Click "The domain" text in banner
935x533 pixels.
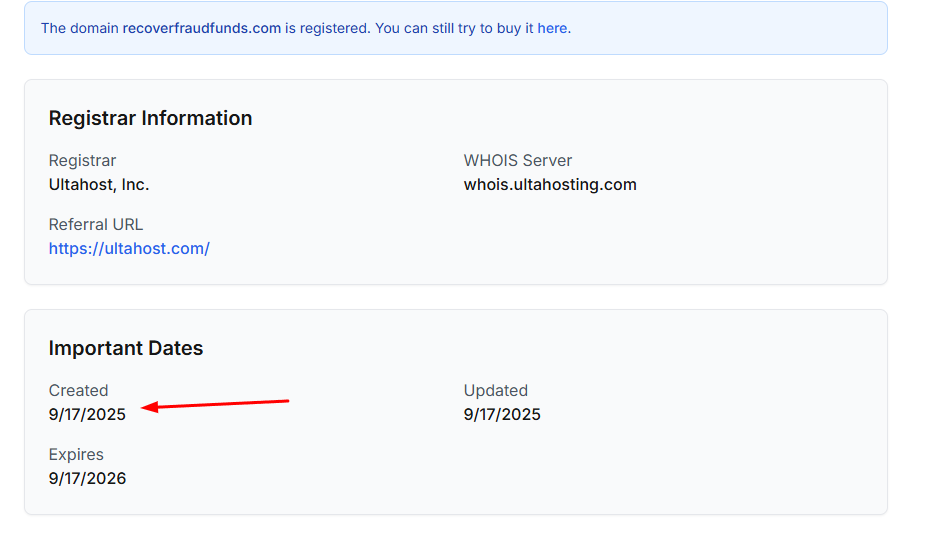point(79,28)
